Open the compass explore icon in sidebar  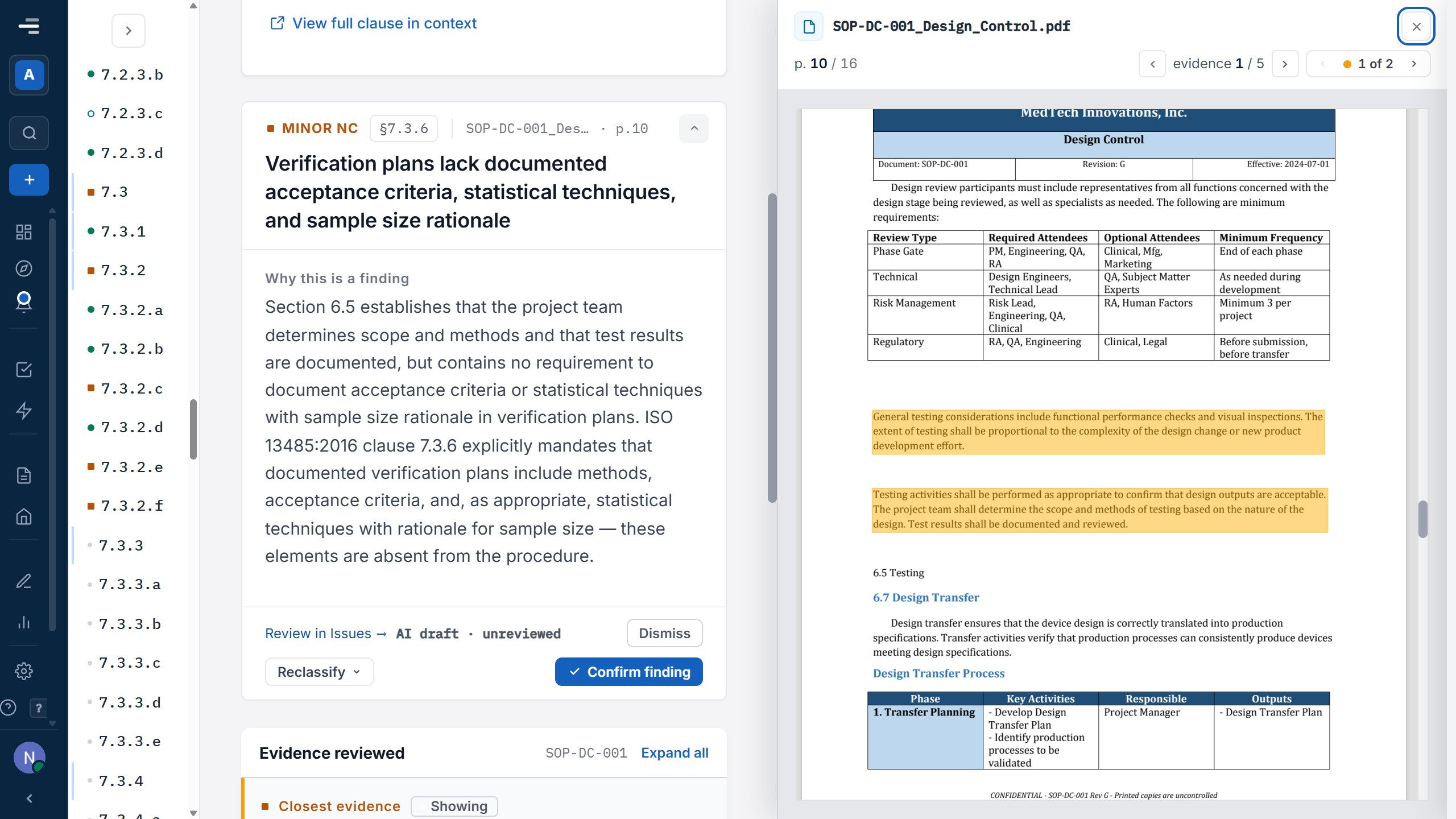click(x=23, y=268)
